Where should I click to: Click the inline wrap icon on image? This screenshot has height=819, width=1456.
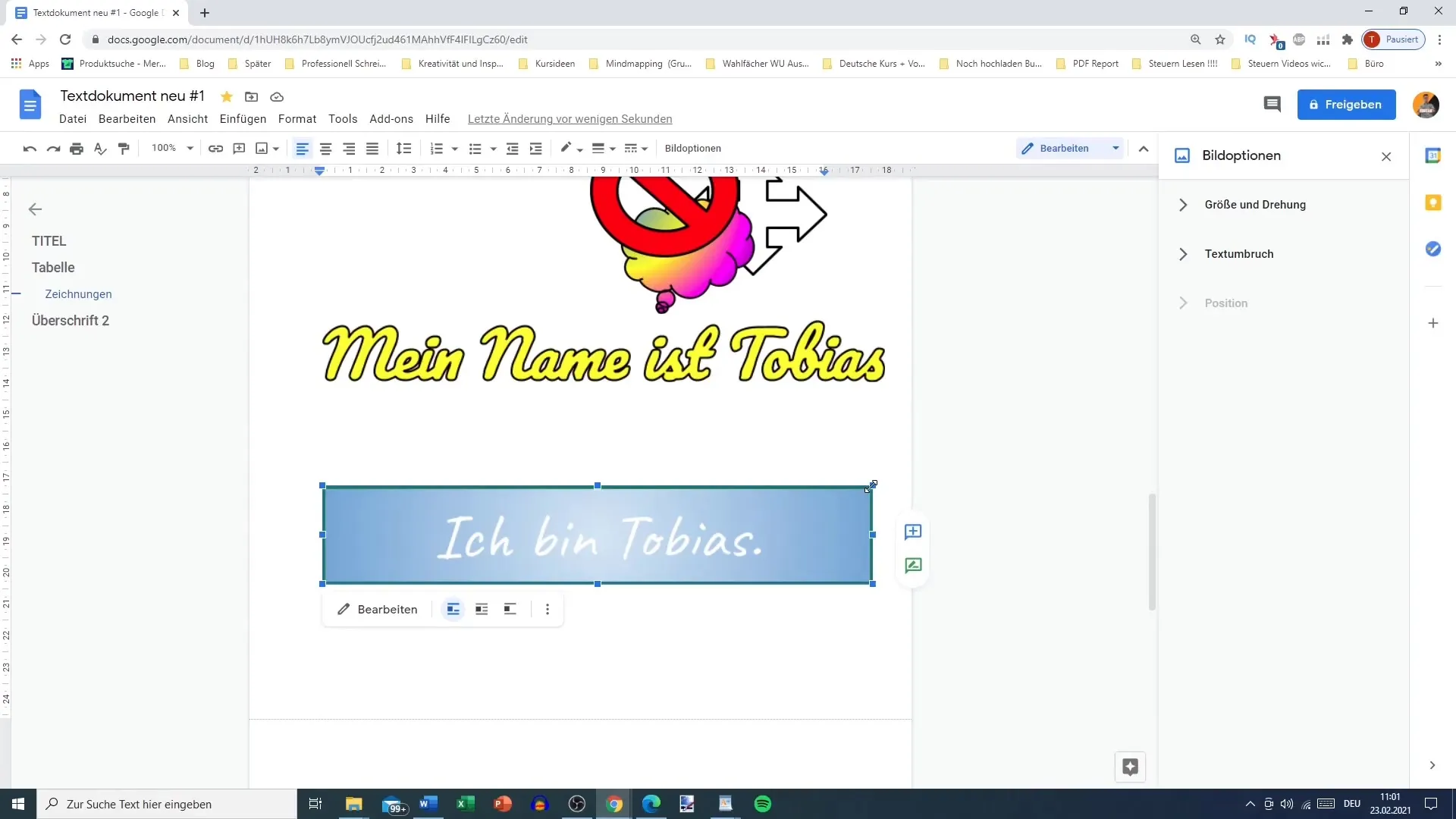point(454,609)
